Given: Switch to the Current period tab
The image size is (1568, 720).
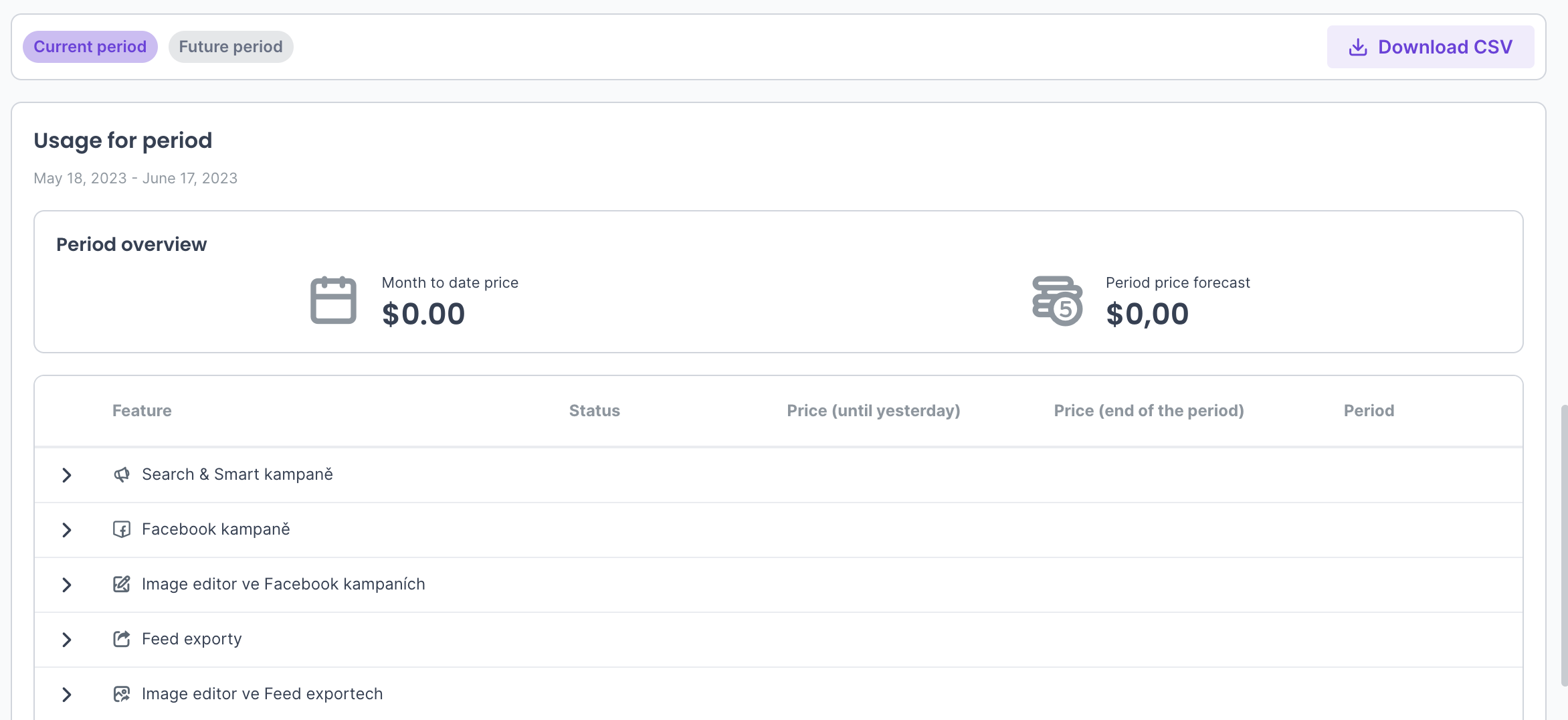Looking at the screenshot, I should coord(90,47).
